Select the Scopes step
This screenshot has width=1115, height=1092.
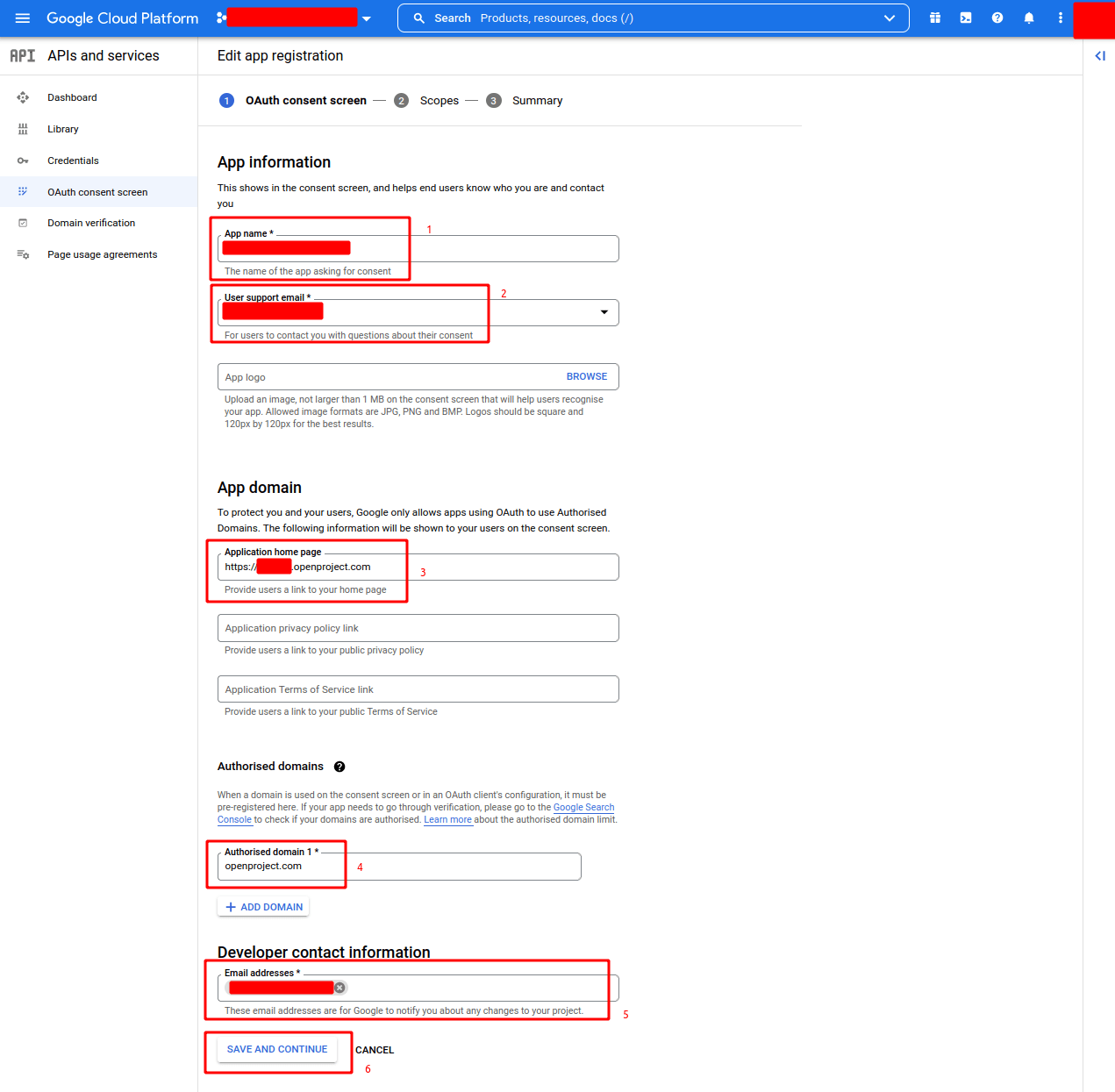tap(439, 101)
